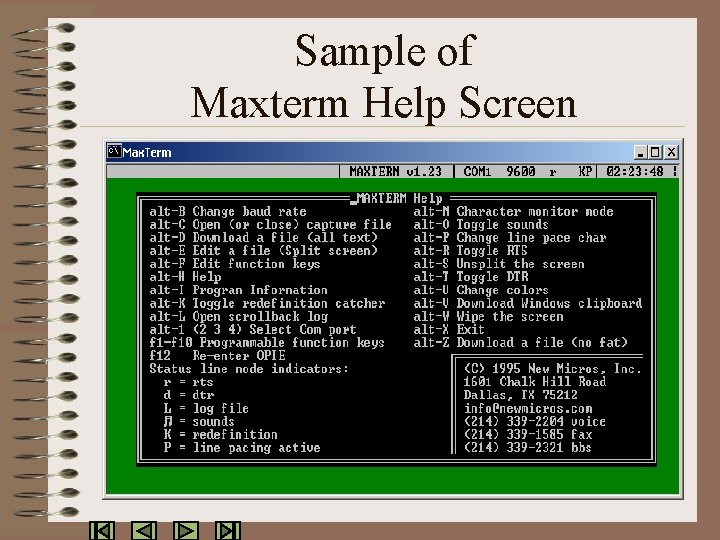Click the KP mode indicator in status line
The image size is (720, 540).
(585, 172)
